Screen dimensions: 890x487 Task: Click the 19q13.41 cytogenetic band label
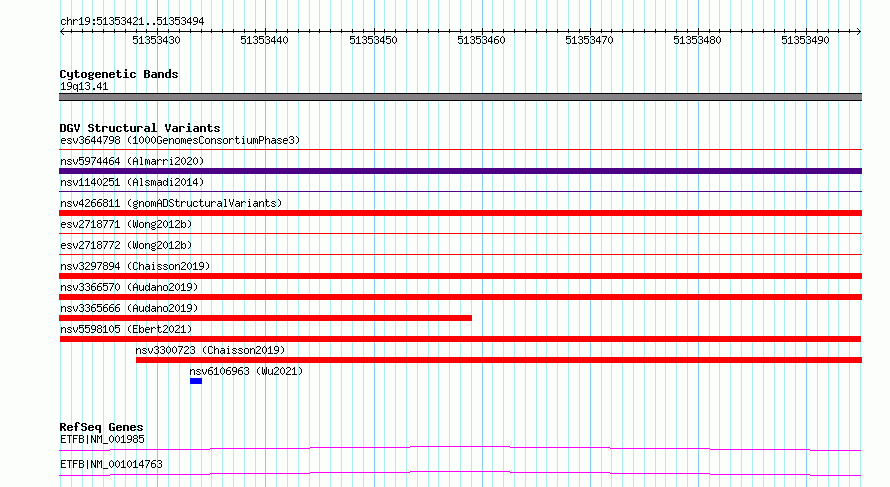[84, 86]
